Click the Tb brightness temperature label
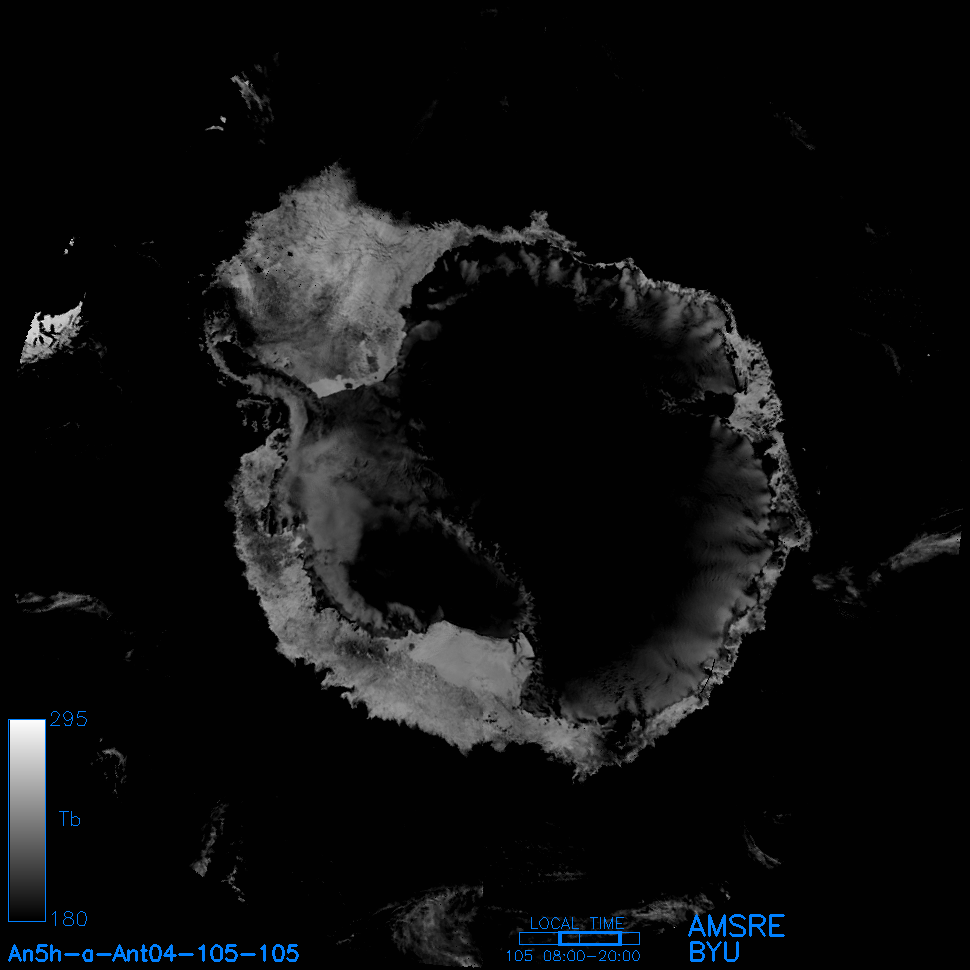The image size is (970, 970). click(70, 819)
